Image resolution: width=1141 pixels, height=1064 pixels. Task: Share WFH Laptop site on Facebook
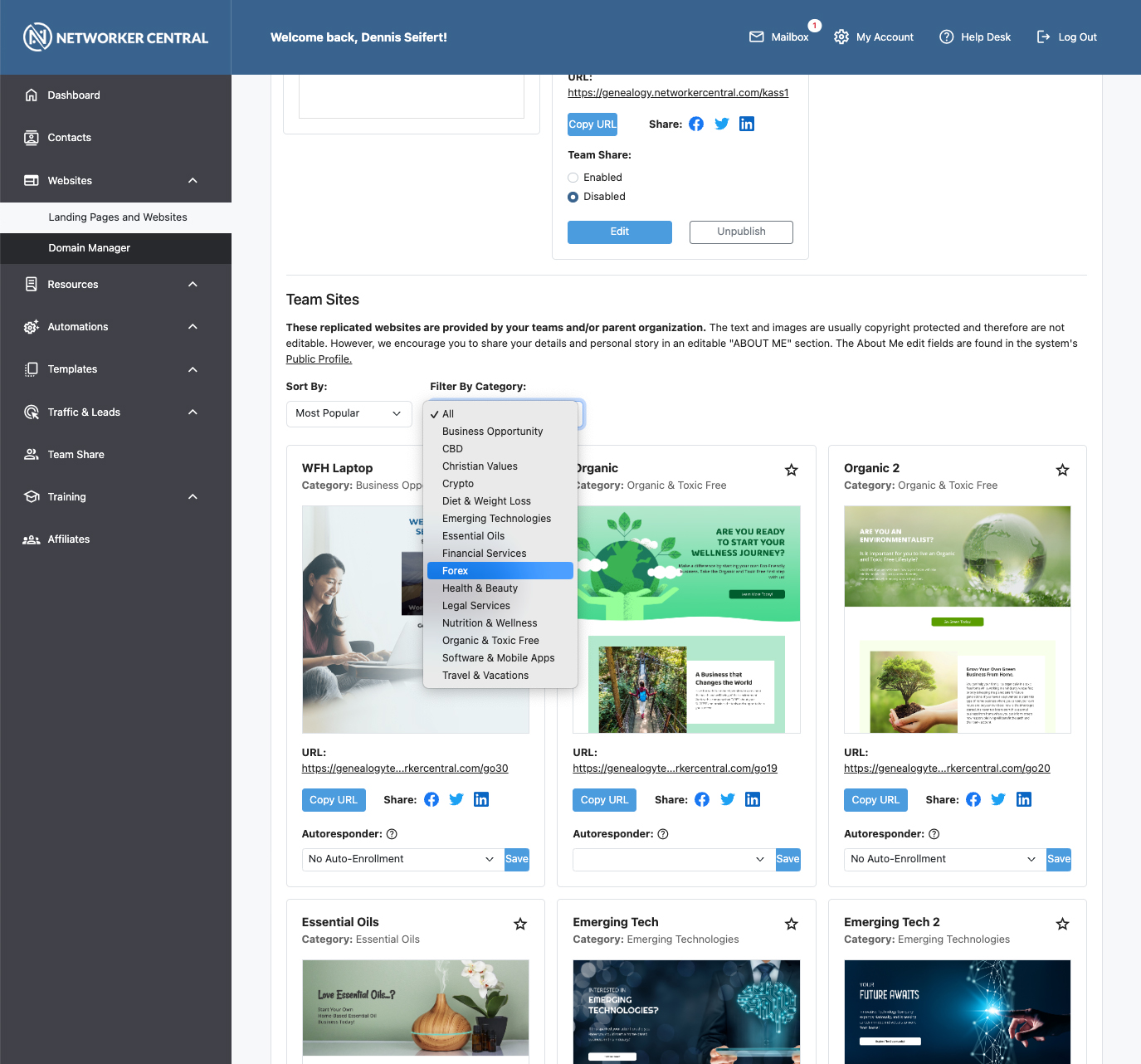click(x=432, y=799)
